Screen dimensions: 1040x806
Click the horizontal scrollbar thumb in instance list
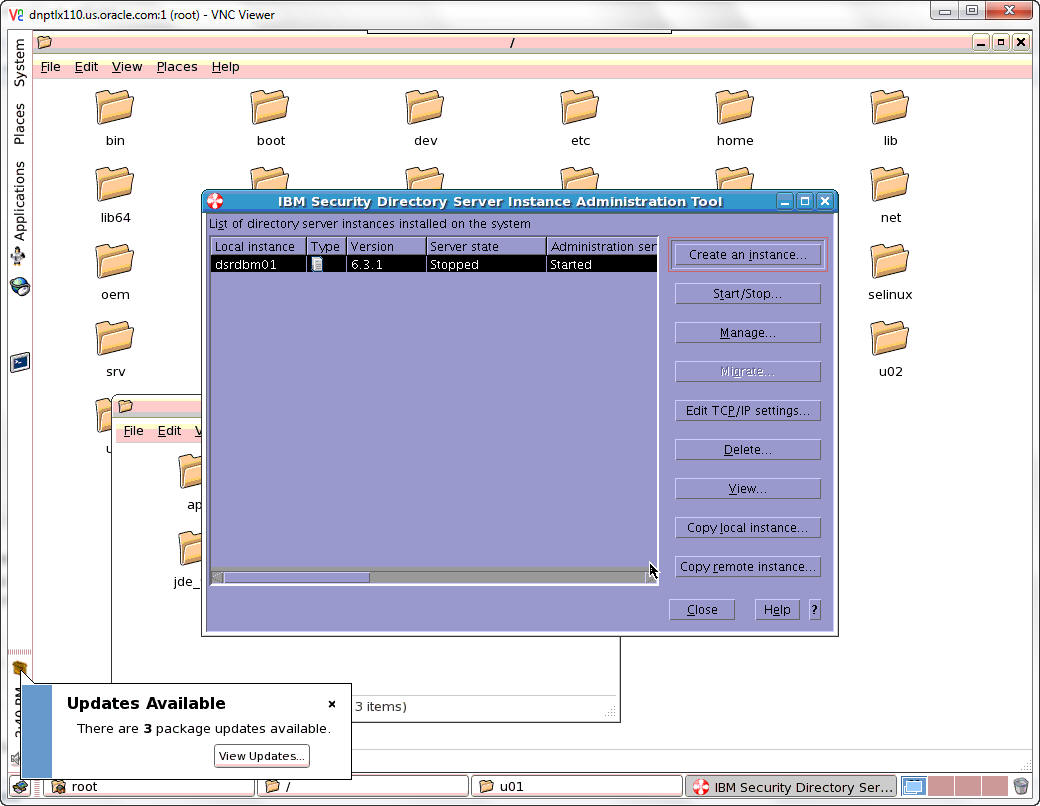coord(296,577)
